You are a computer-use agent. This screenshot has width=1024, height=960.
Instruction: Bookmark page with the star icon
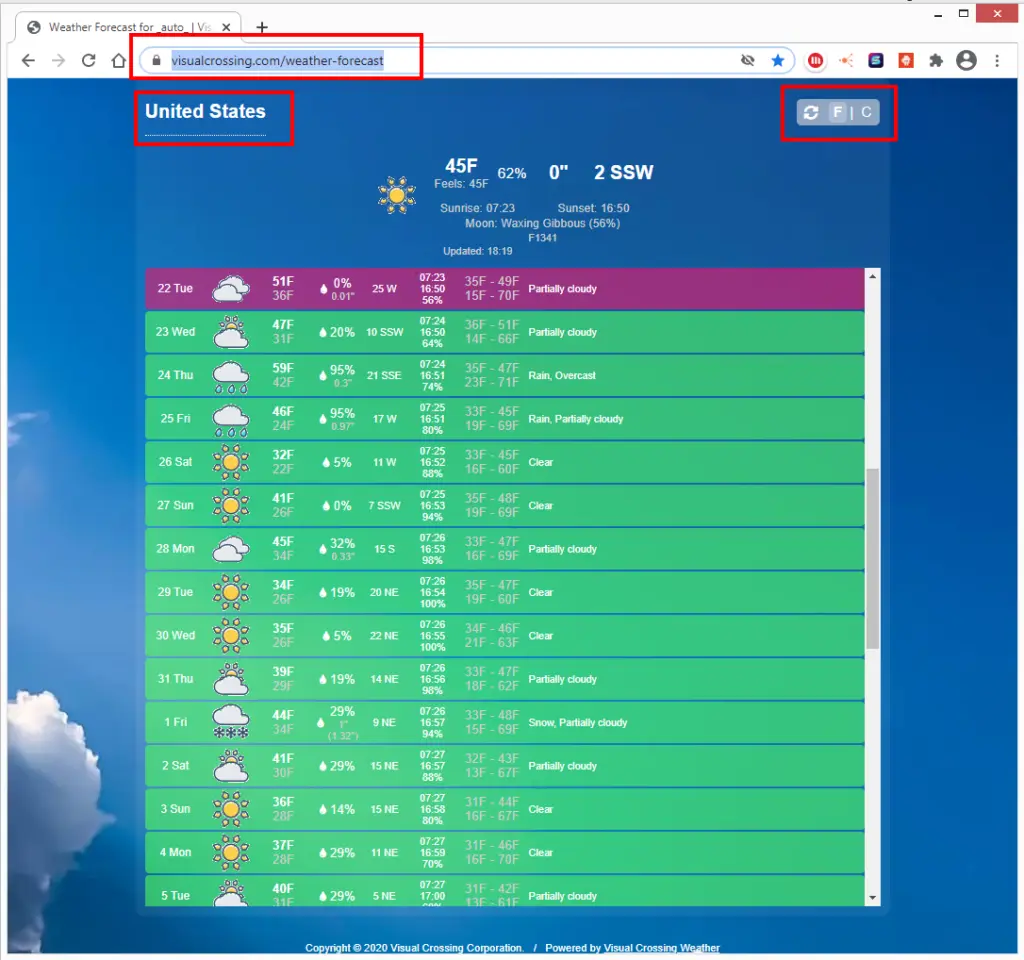778,61
